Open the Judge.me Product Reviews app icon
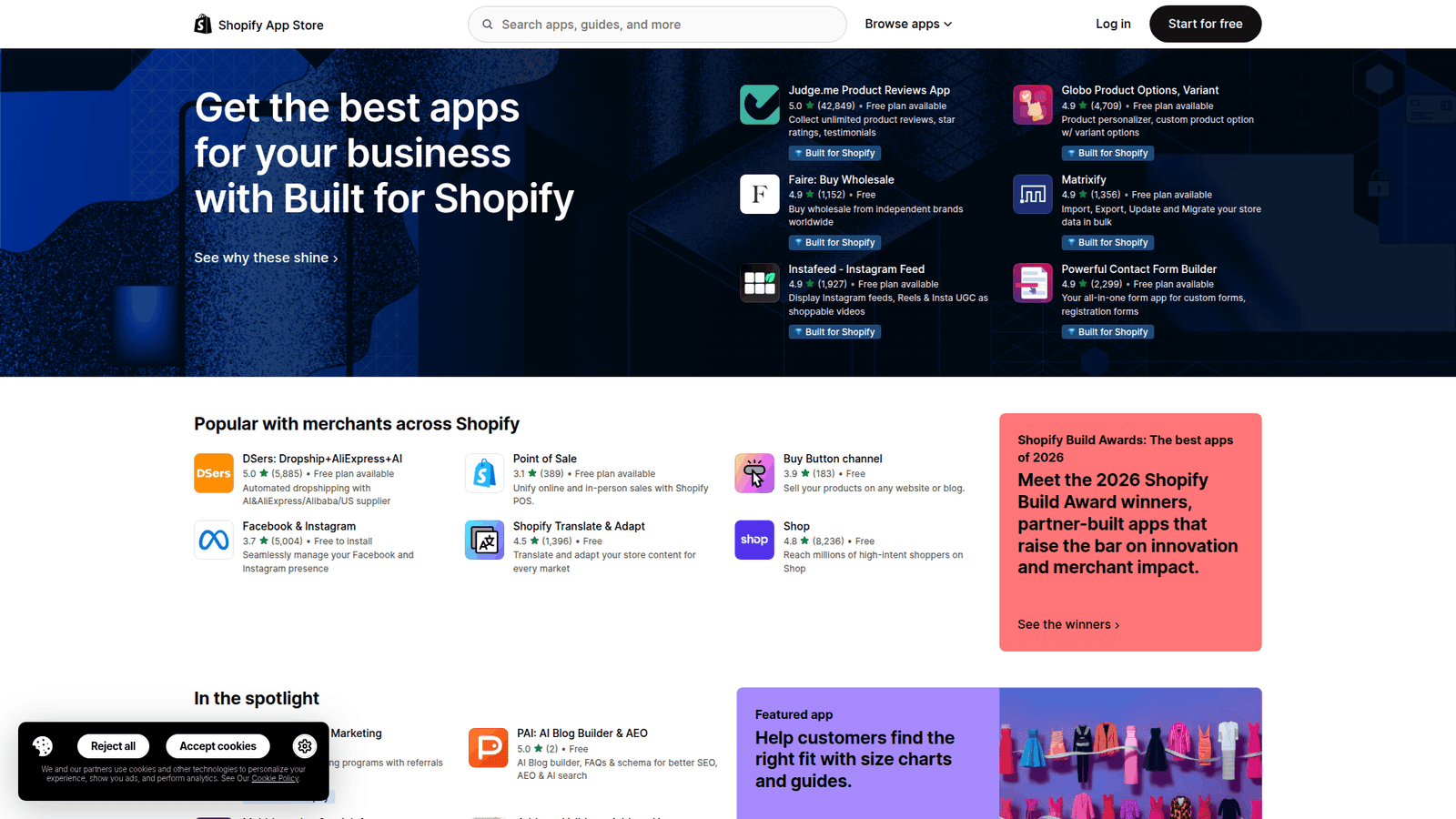This screenshot has height=819, width=1456. pos(760,105)
